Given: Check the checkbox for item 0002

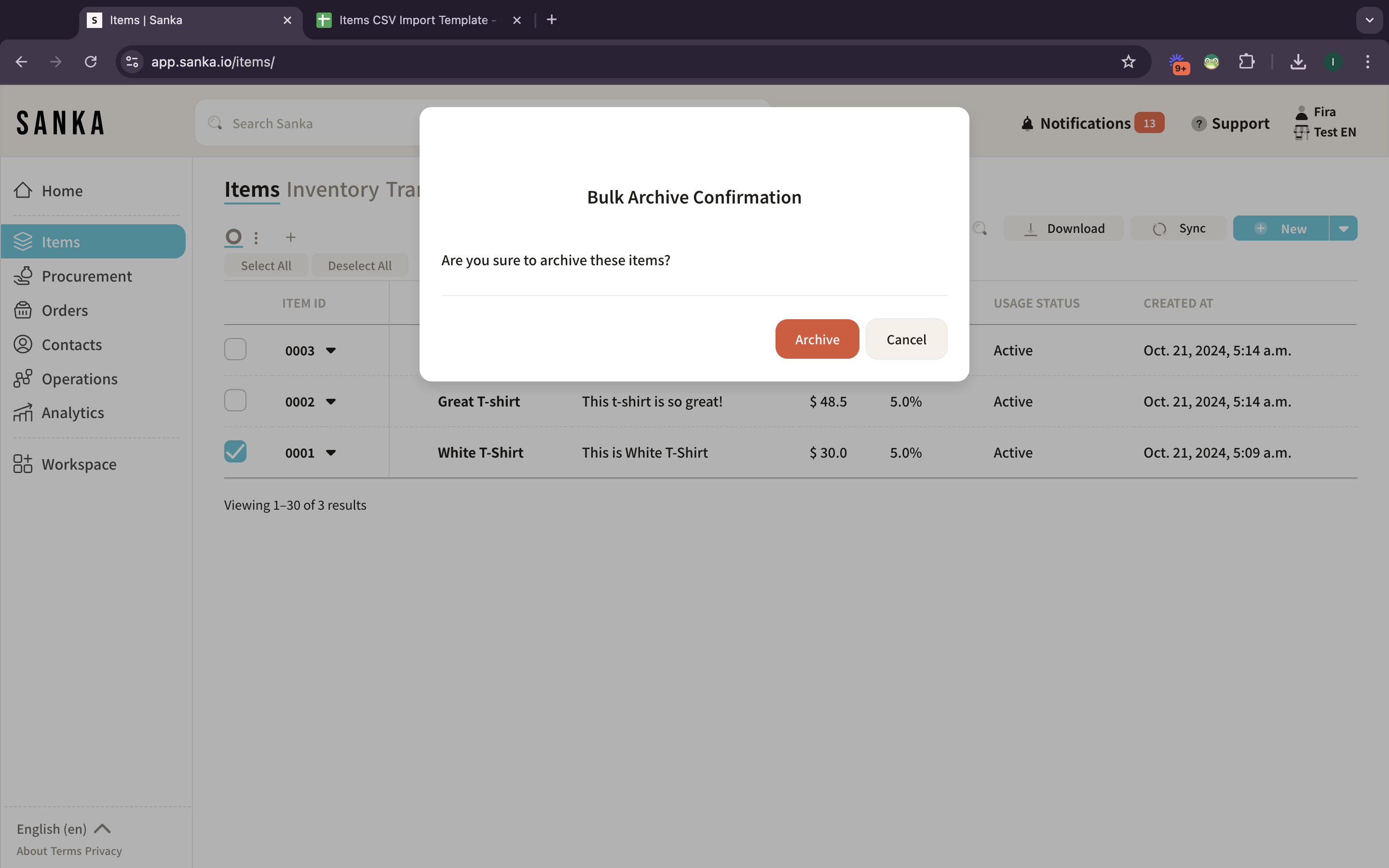Looking at the screenshot, I should pos(235,401).
